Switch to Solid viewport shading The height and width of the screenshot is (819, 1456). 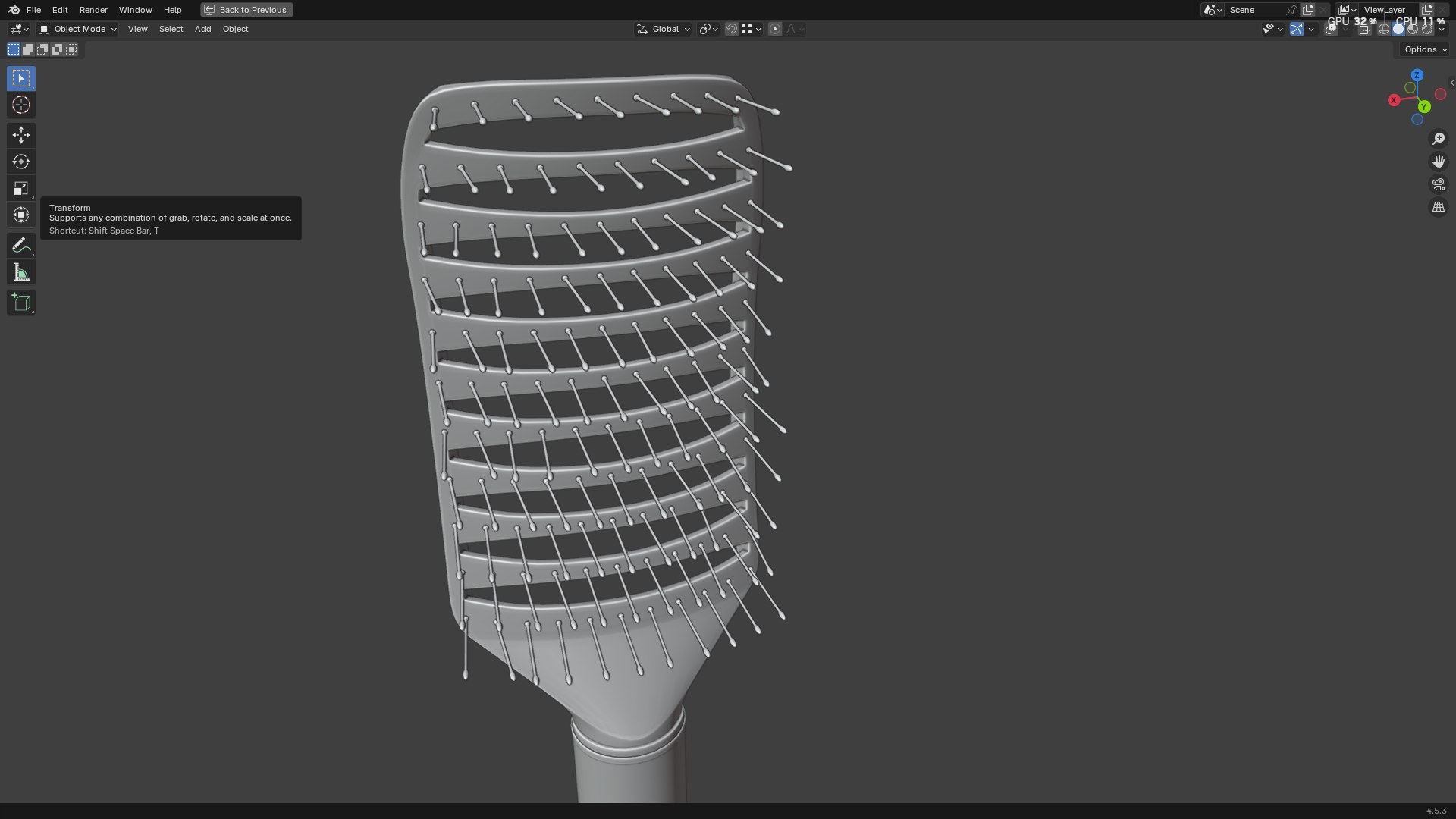tap(1398, 29)
